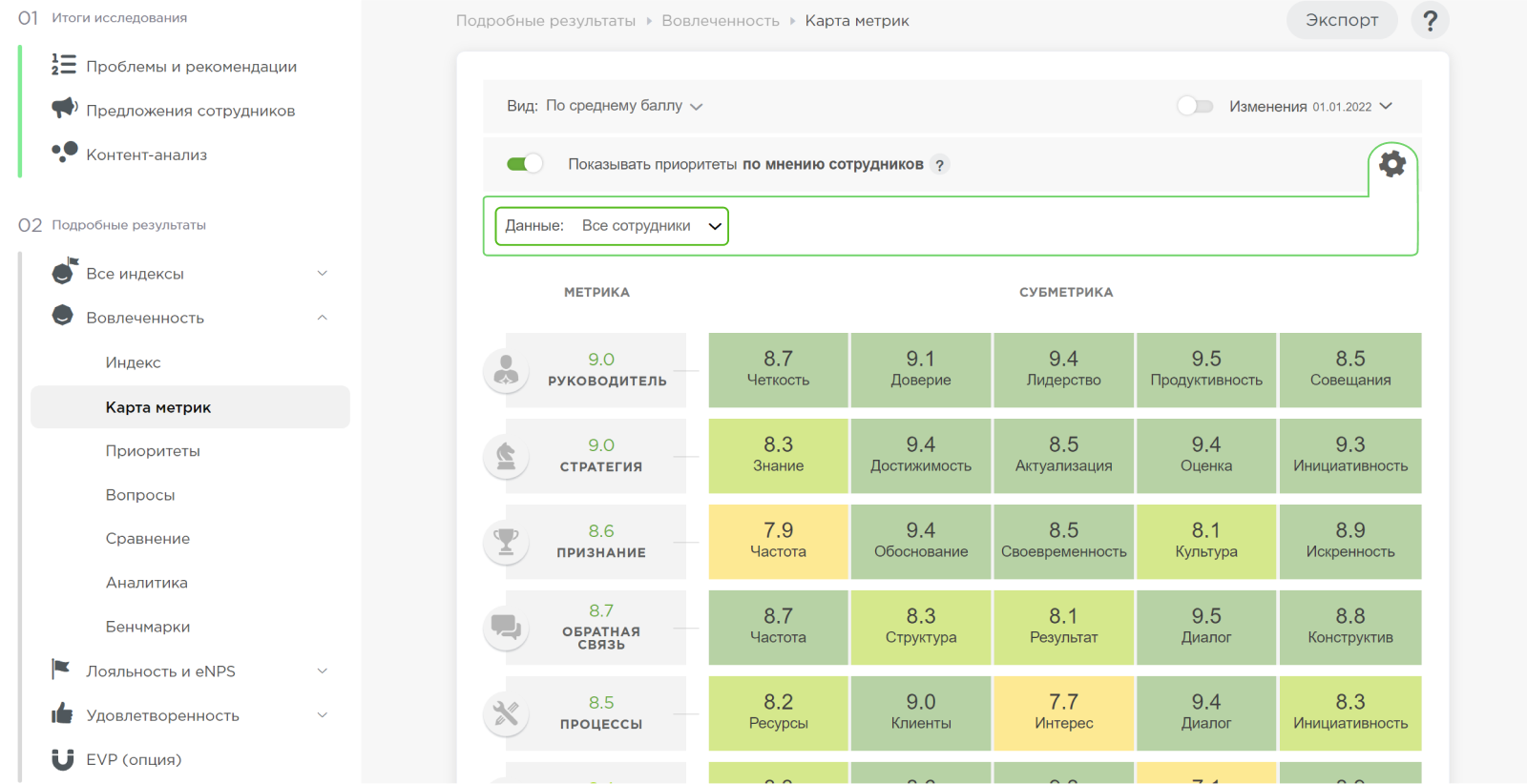Click the Контент-анализ dots icon
1527x784 pixels.
[64, 153]
